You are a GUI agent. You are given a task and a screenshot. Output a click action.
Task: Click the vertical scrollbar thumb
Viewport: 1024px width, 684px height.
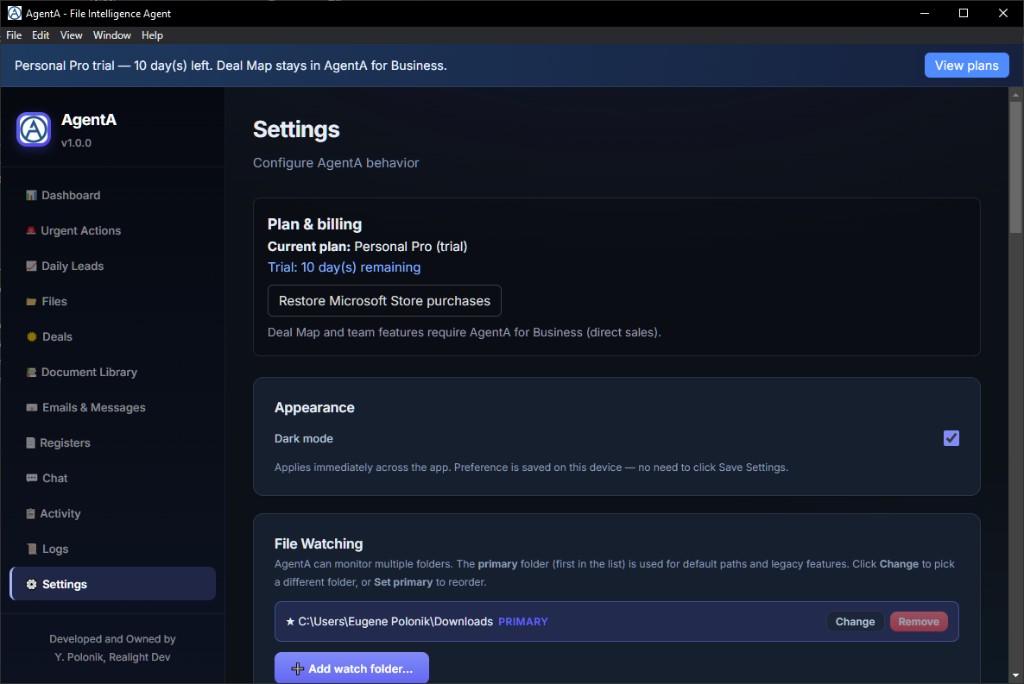[x=1015, y=167]
